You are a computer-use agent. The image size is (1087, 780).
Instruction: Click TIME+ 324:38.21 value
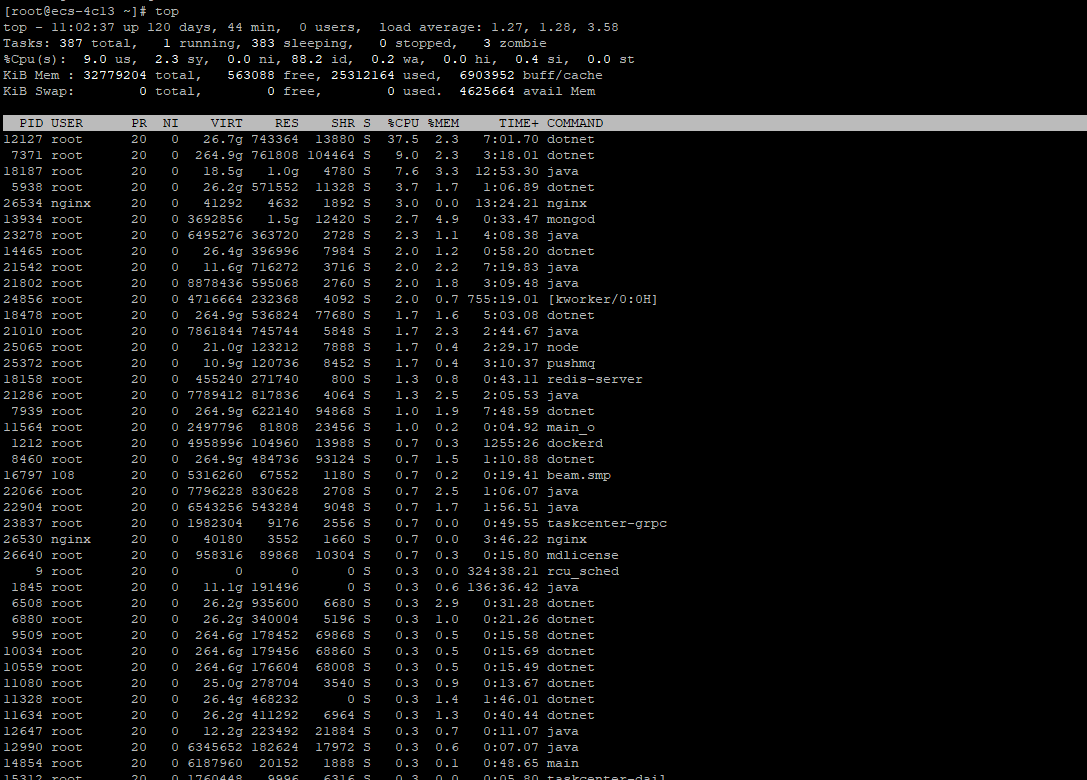click(x=503, y=571)
